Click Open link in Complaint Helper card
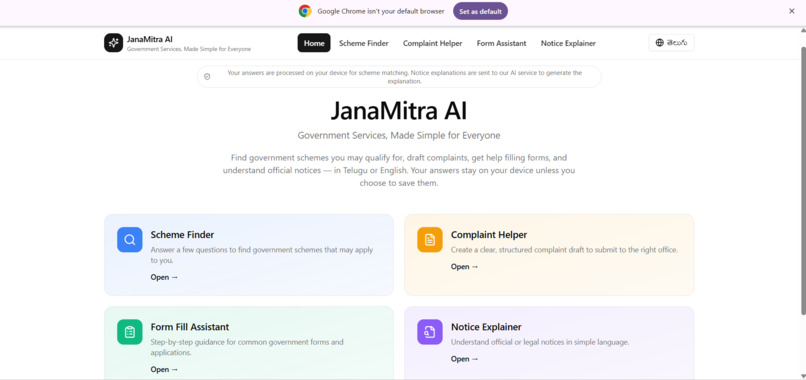 [464, 266]
